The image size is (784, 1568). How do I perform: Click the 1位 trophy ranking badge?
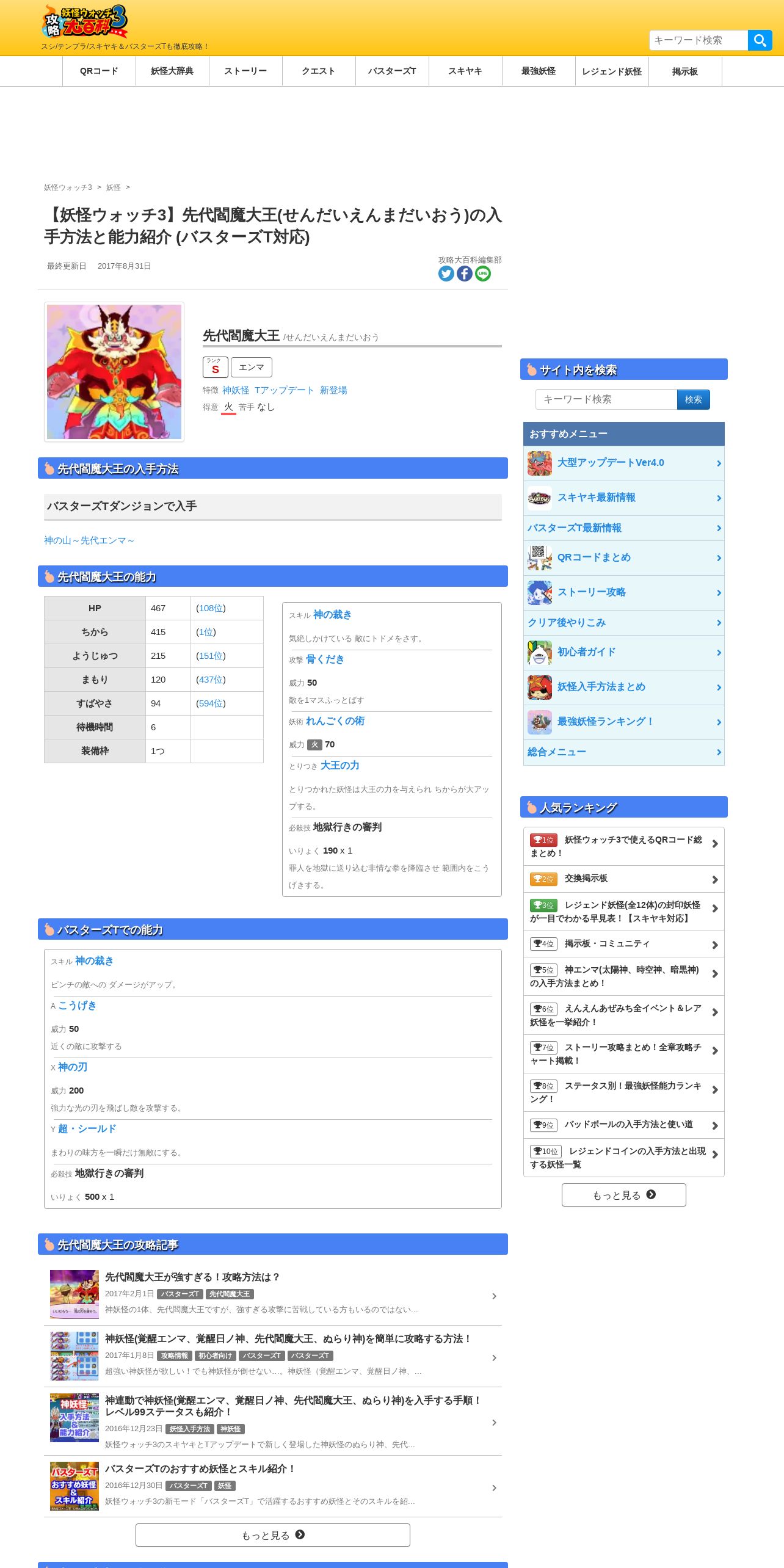543,840
